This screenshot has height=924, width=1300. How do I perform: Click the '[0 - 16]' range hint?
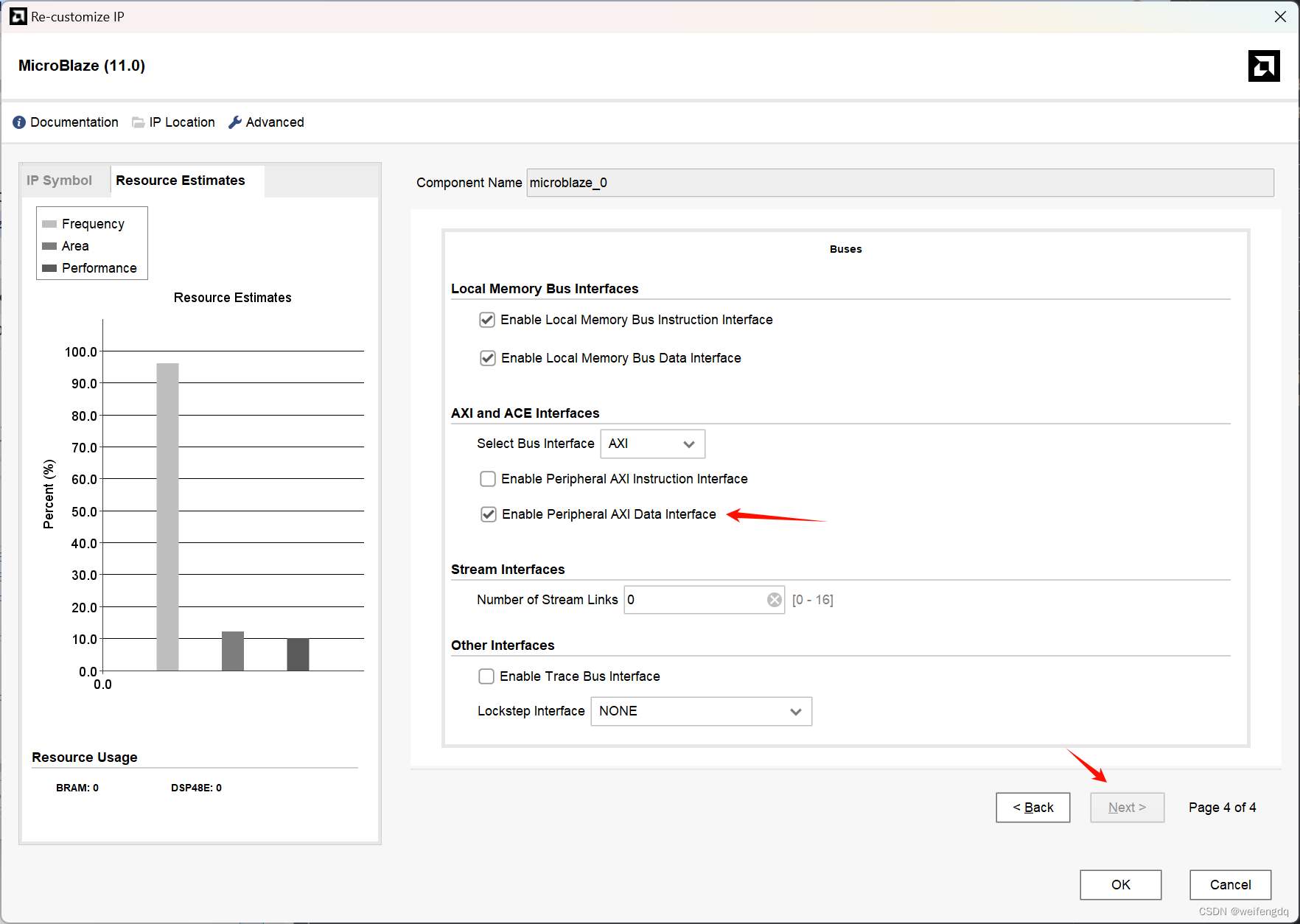[813, 600]
